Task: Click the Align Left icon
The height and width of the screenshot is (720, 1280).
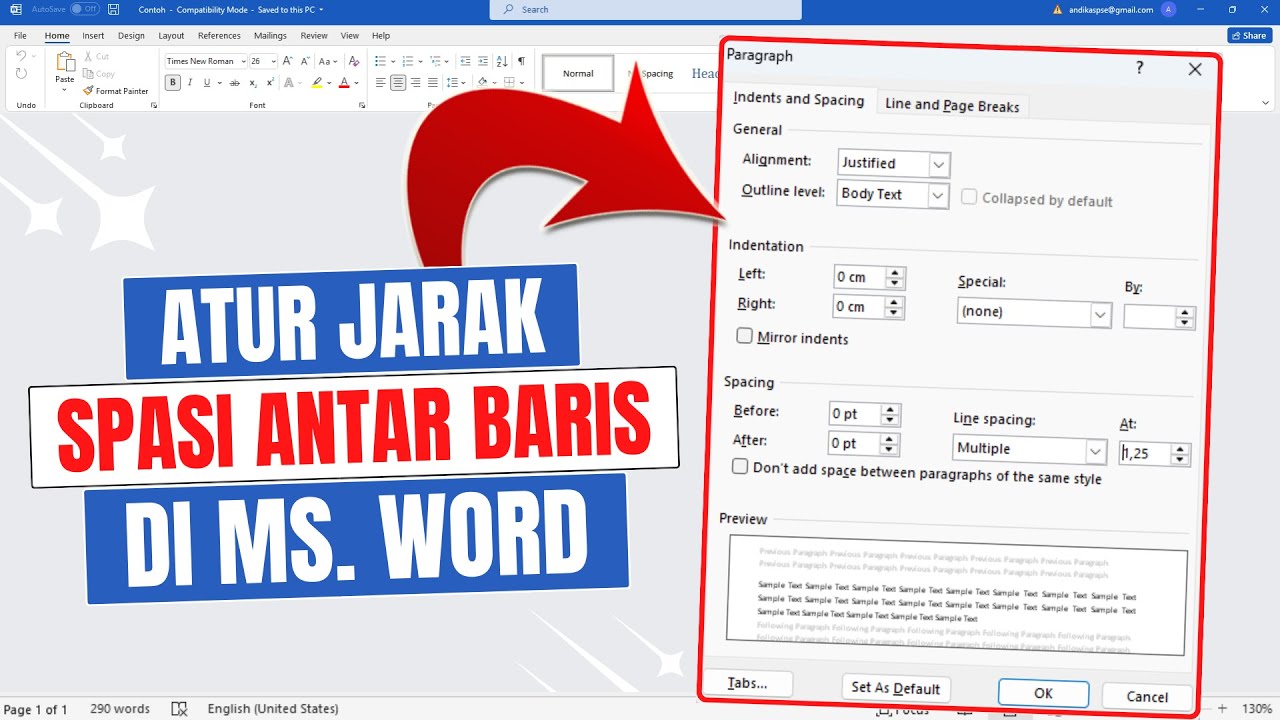Action: point(381,83)
